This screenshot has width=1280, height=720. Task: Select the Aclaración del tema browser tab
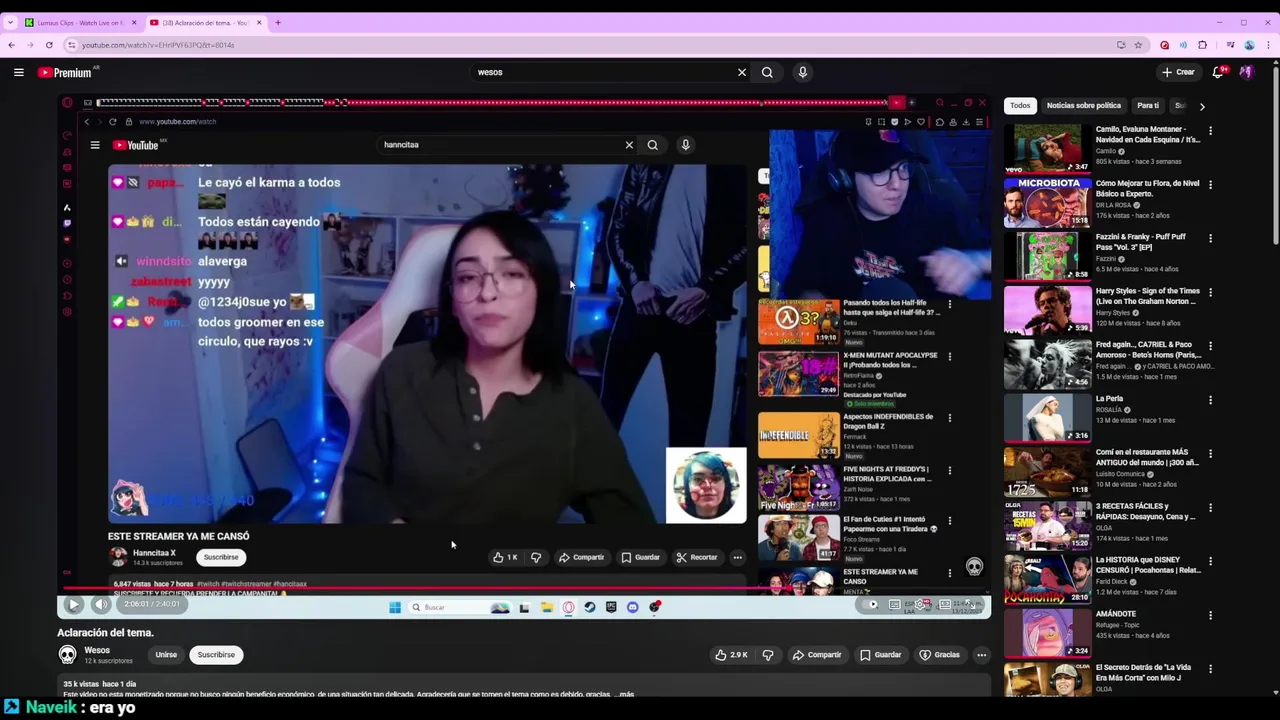(205, 22)
